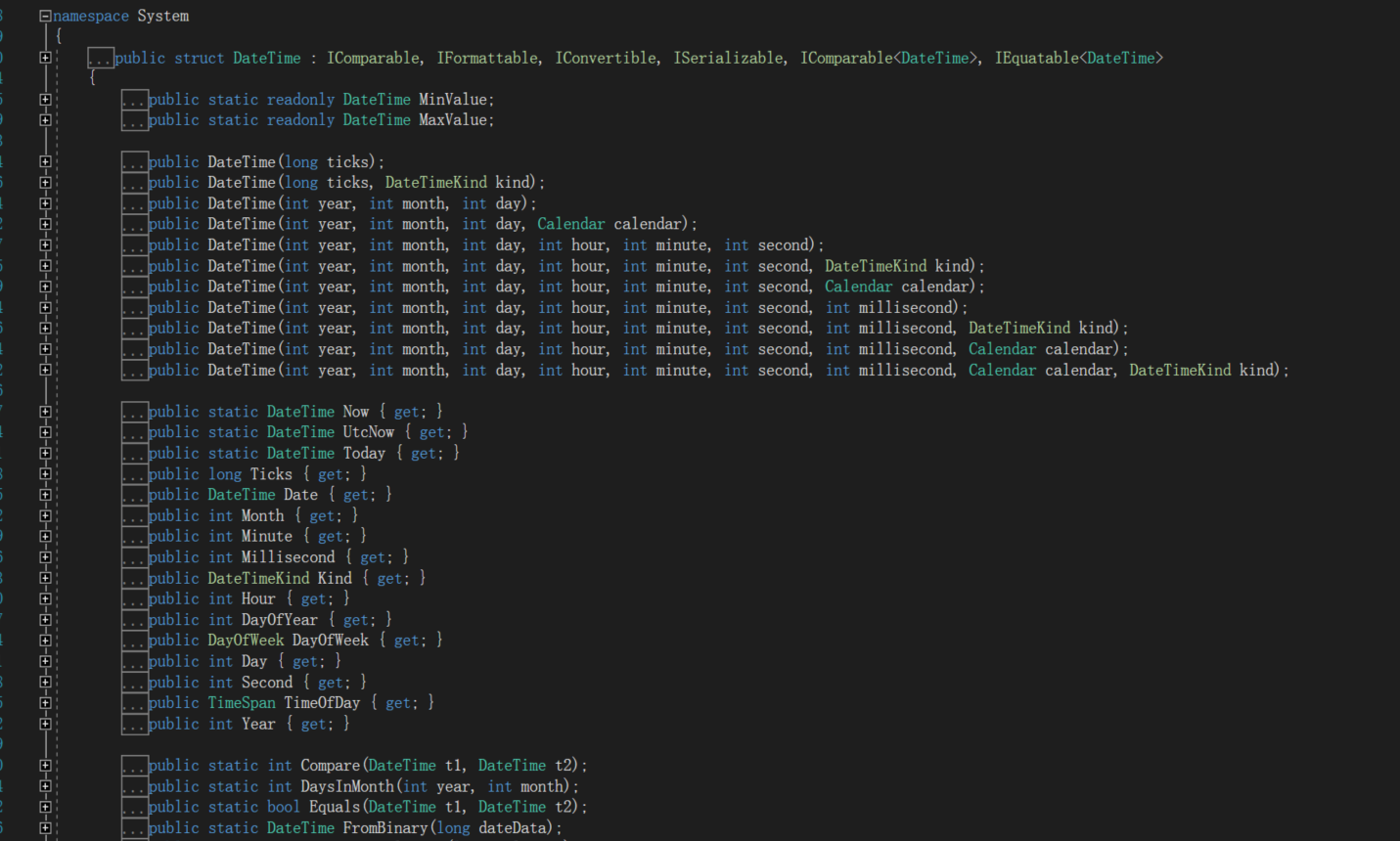Click the DaysInMonth method name
1400x841 pixels.
347,786
